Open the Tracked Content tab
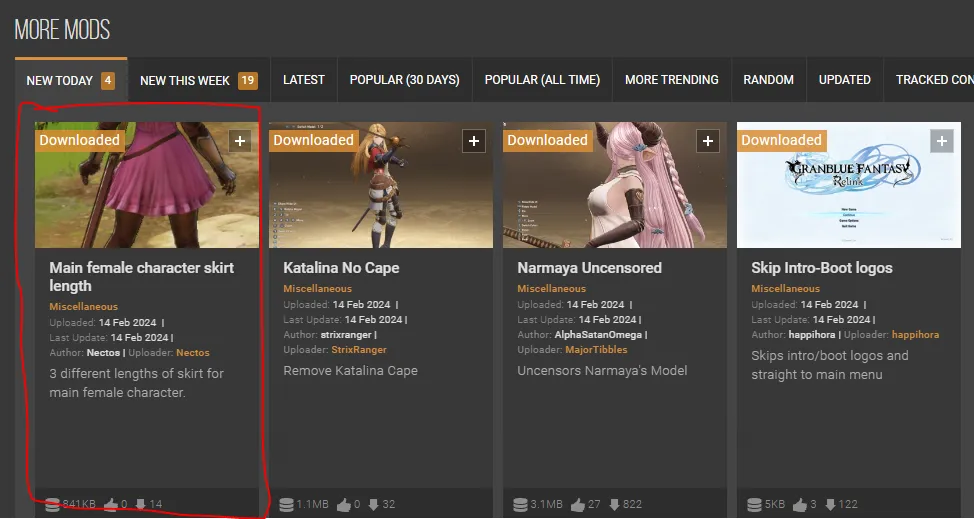 point(929,80)
